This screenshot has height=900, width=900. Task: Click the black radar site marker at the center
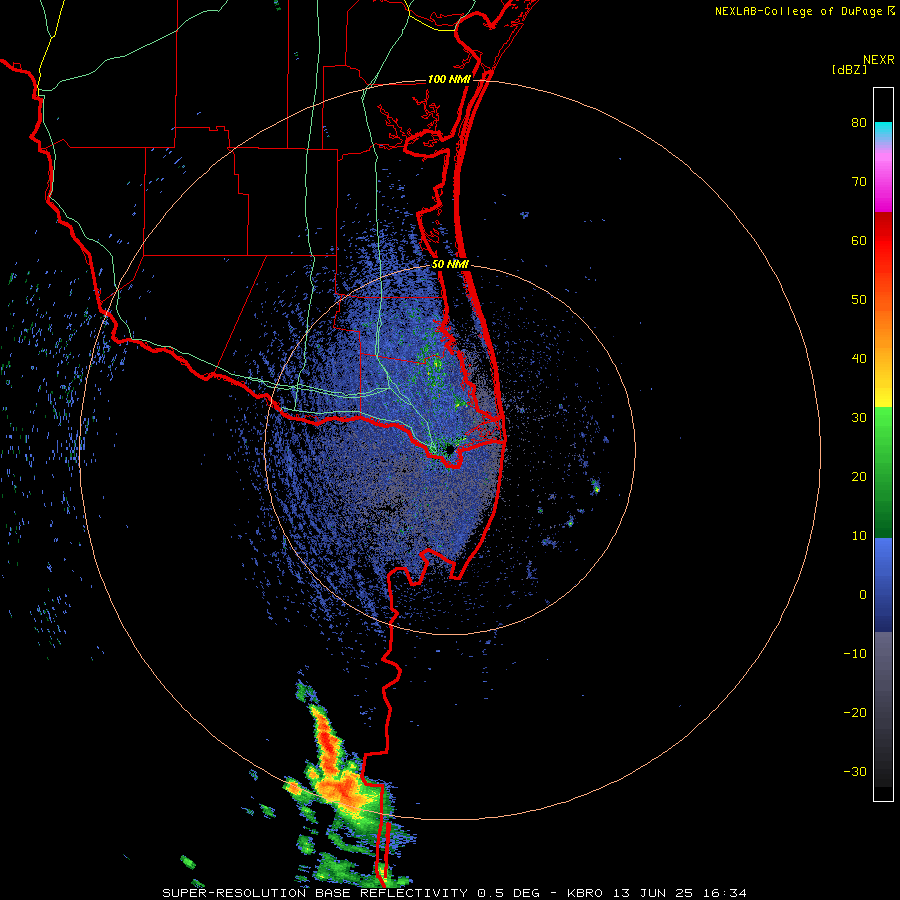click(450, 448)
